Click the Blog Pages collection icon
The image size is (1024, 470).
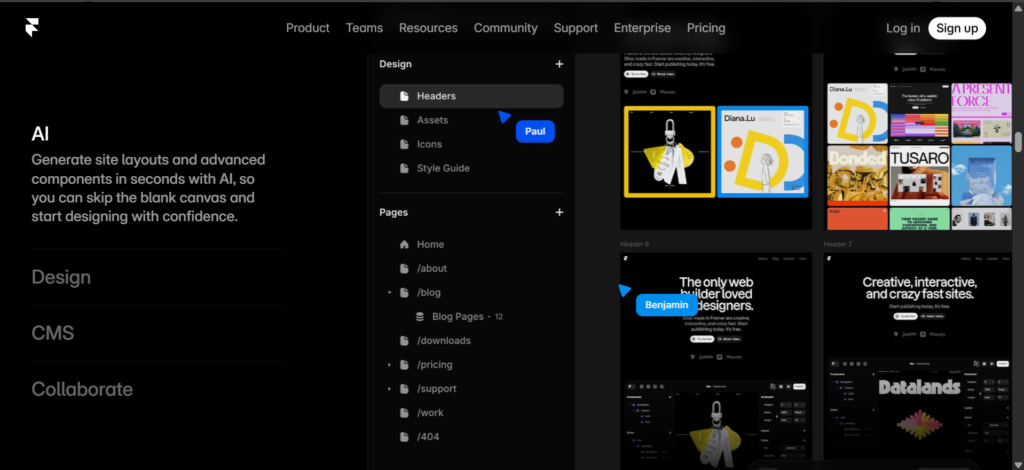420,317
